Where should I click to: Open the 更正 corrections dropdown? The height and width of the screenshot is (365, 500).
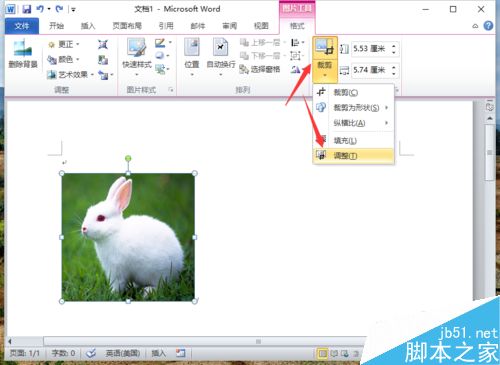pyautogui.click(x=64, y=44)
